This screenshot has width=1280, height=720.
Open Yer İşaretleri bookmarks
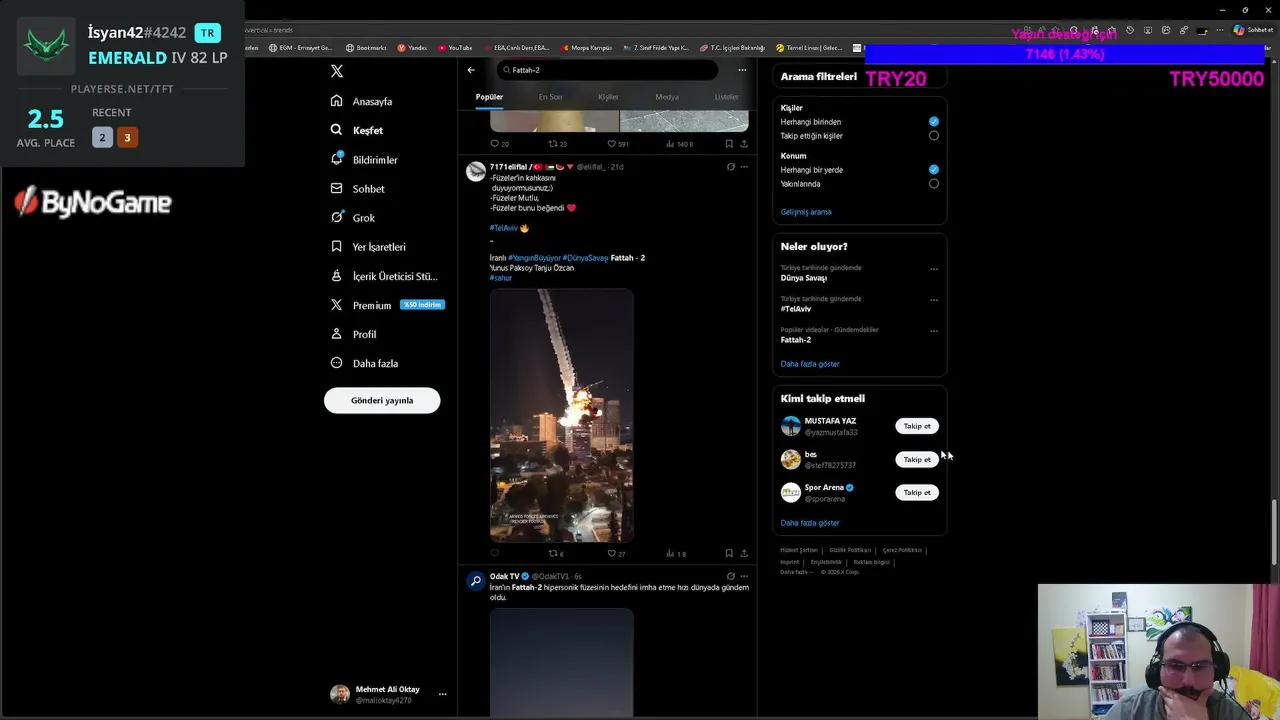point(368,247)
